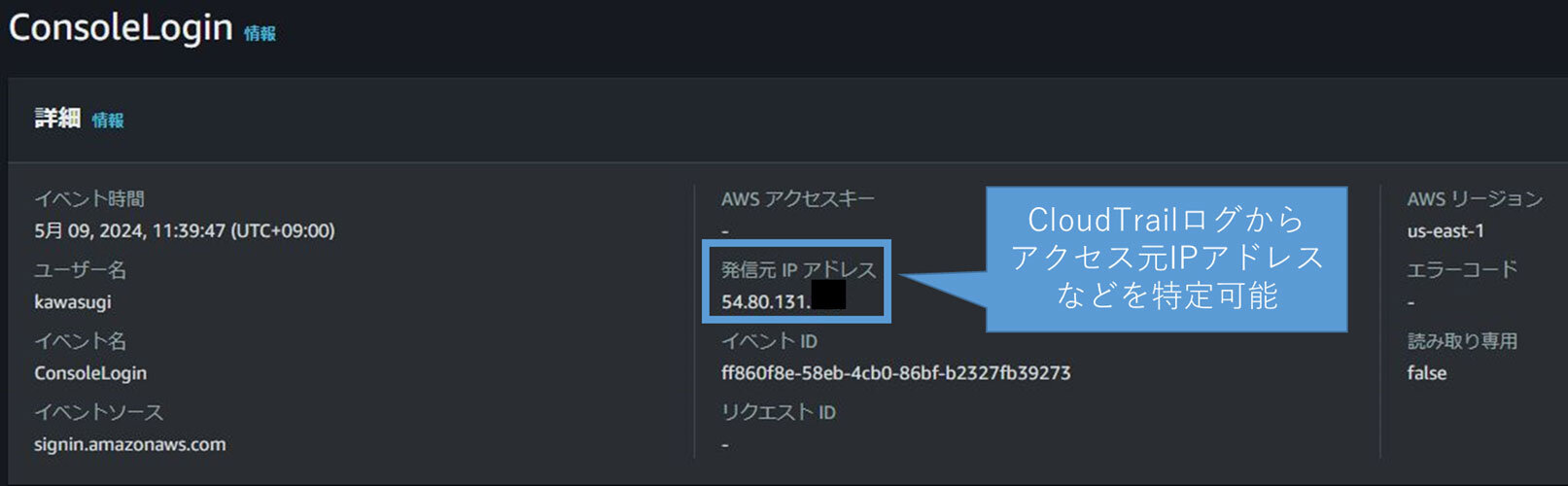Select the username value kawasugi

point(73,302)
